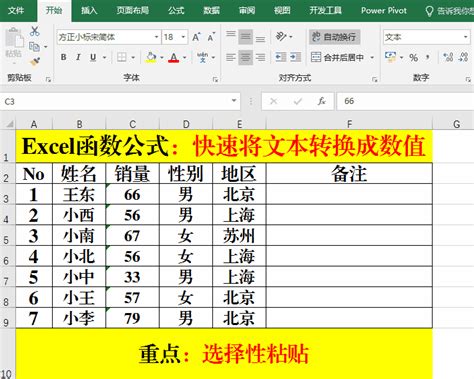
Task: Click the Cut scissors icon
Action: tap(34, 32)
